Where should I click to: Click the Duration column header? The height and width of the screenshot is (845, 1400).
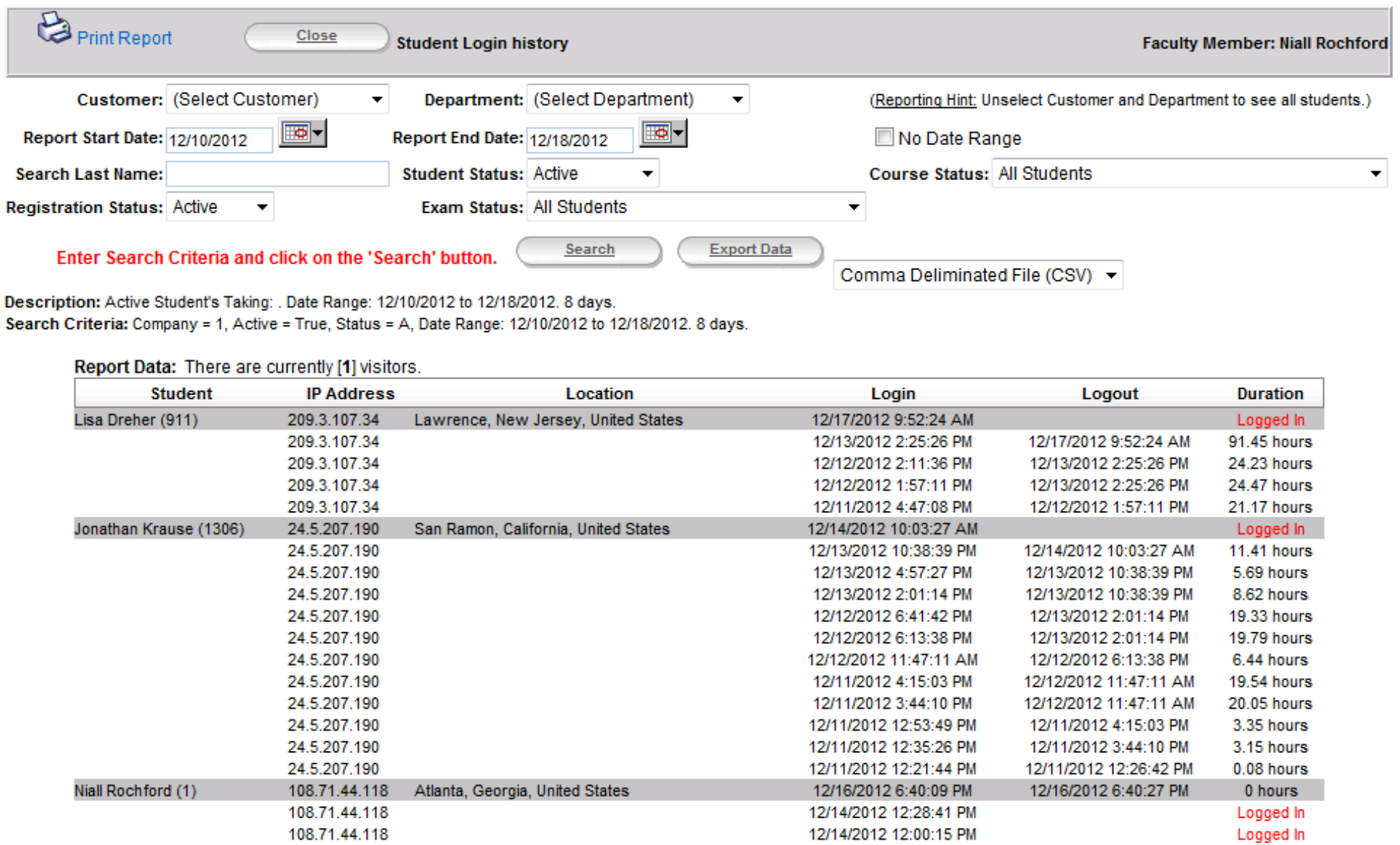coord(1270,394)
